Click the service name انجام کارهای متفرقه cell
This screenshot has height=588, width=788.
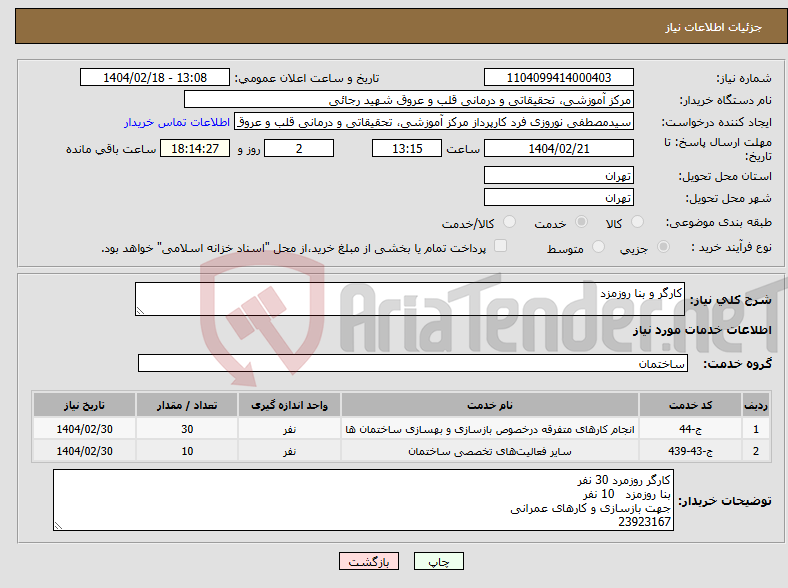[489, 429]
